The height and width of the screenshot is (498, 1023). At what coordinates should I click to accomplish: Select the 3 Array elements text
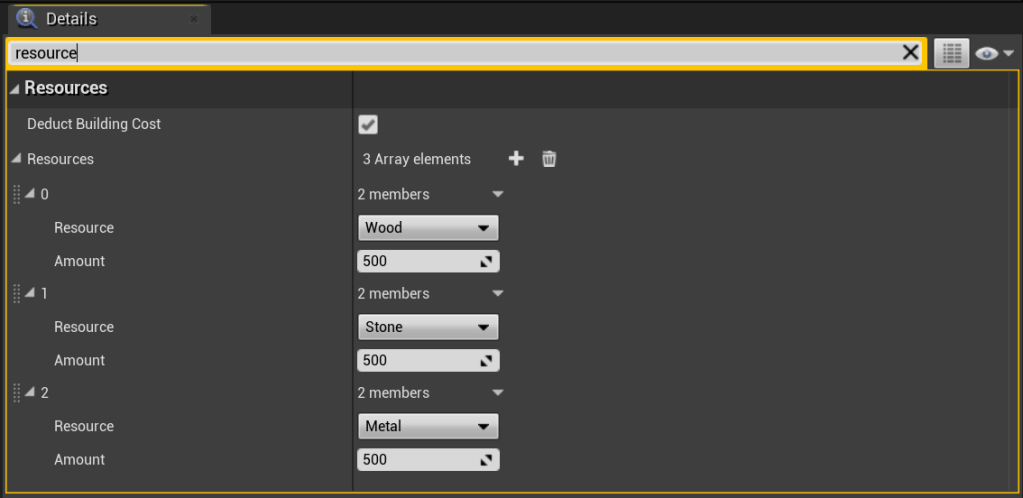coord(416,159)
